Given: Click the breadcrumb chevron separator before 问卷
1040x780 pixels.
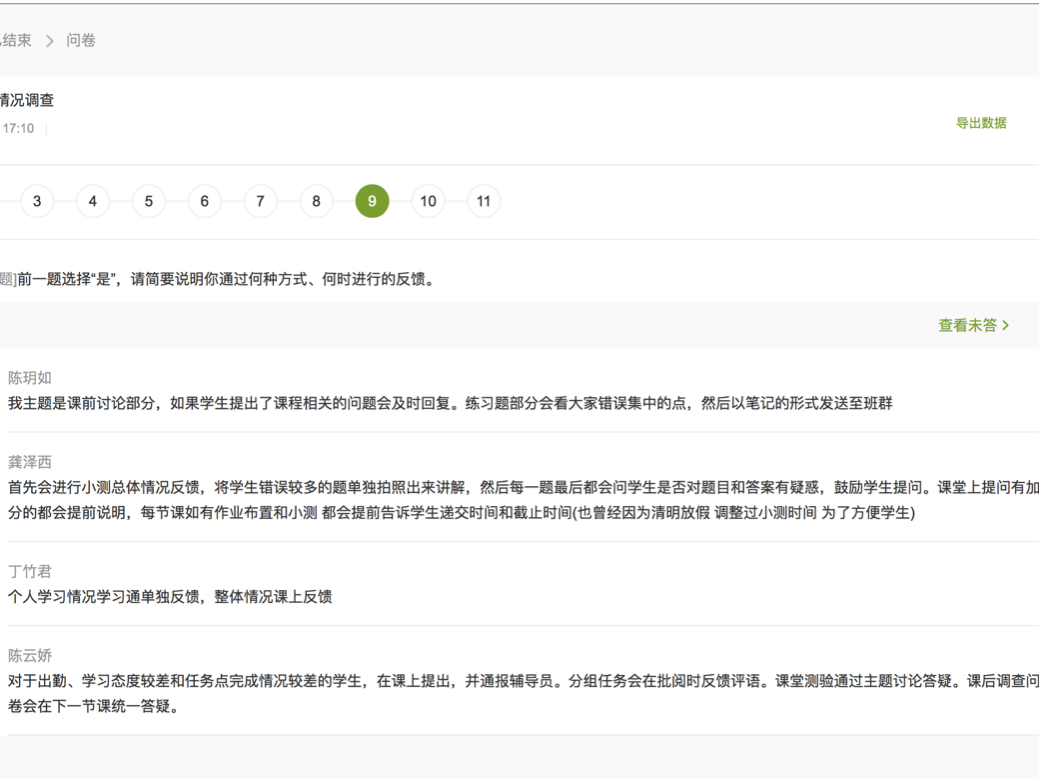Looking at the screenshot, I should (49, 41).
